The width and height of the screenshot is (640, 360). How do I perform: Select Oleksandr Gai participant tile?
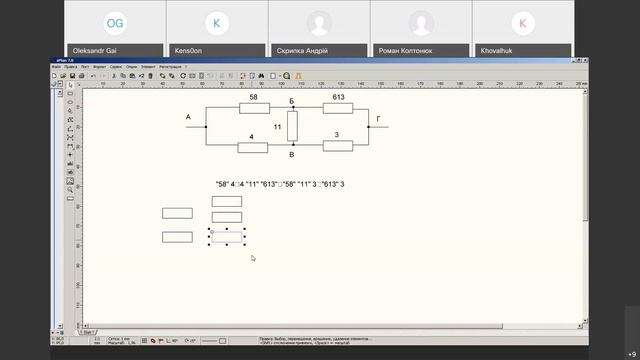[x=115, y=29]
